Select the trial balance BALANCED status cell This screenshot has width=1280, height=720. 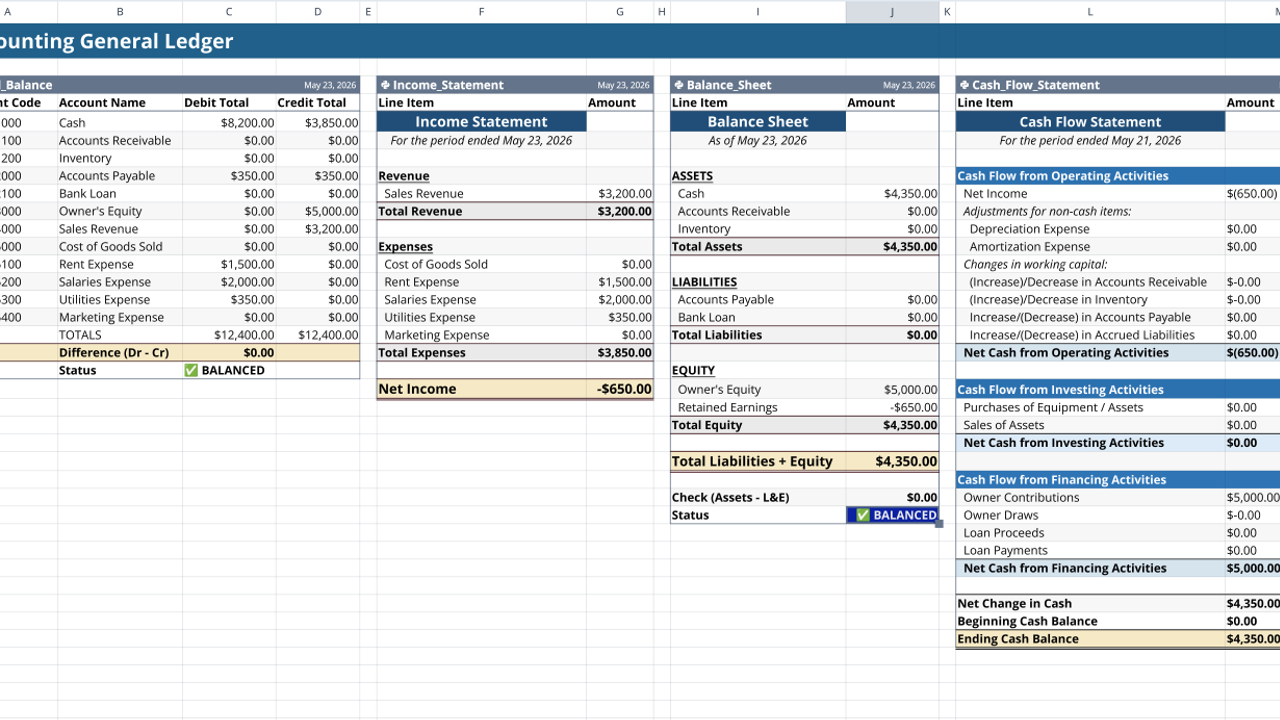(229, 370)
